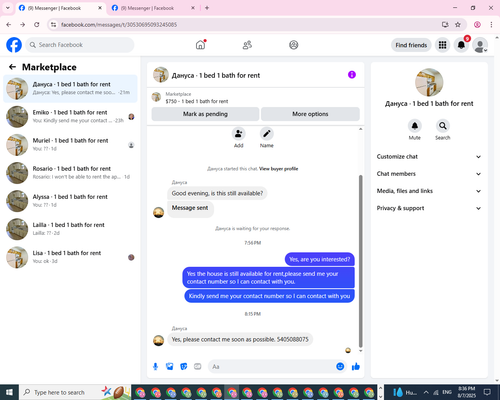
Task: Click the Find friends button
Action: point(411,45)
